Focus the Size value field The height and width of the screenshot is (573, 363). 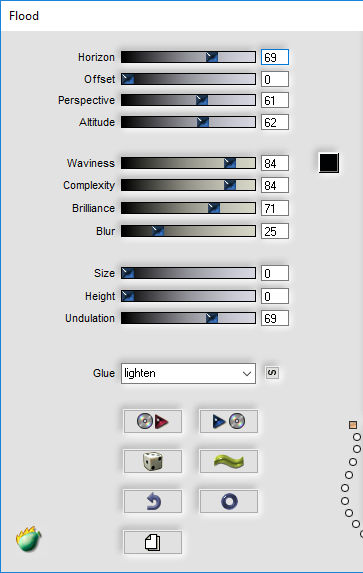tap(275, 273)
